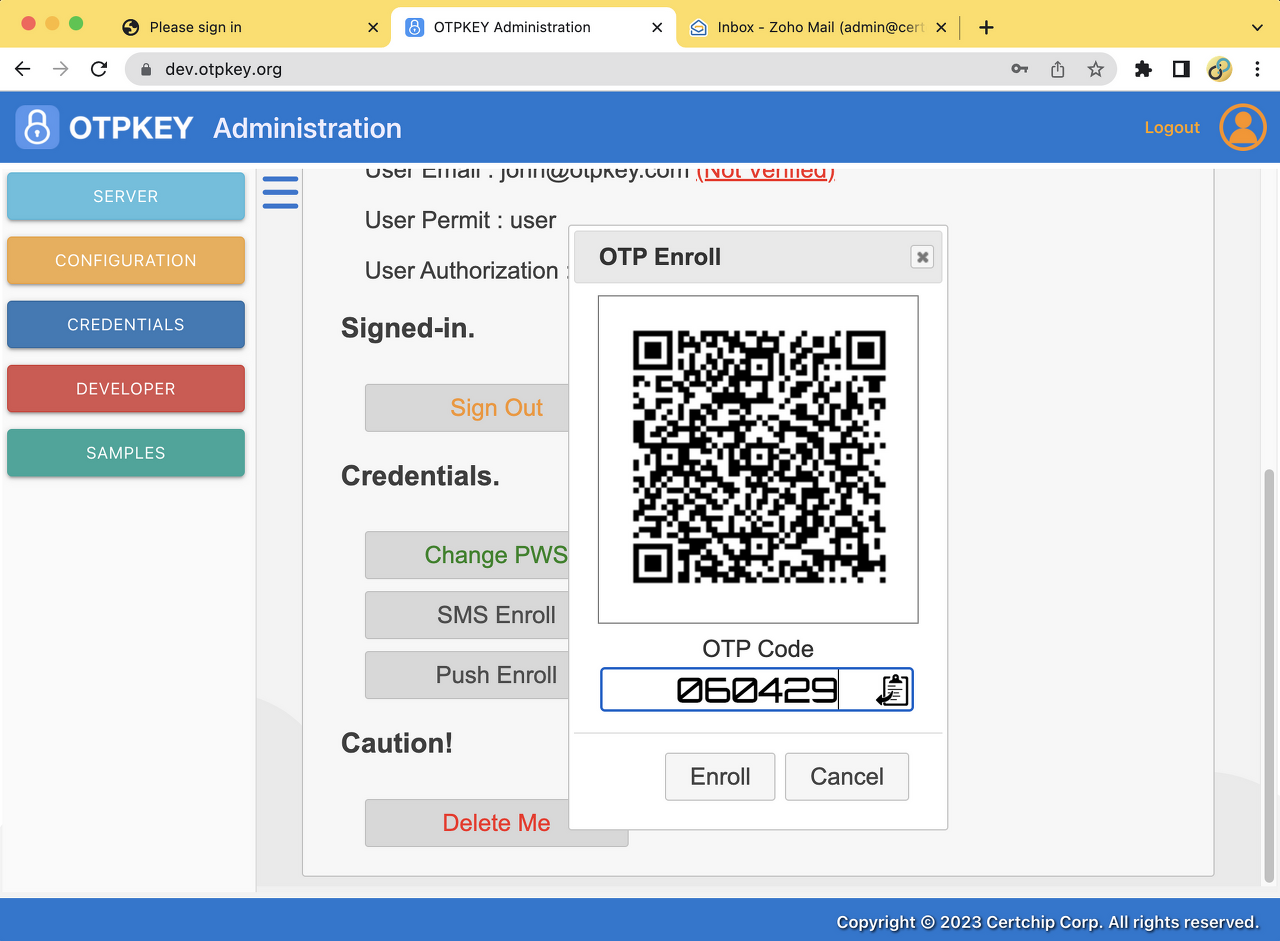Viewport: 1280px width, 941px height.
Task: Click the Caution! section heading
Action: pos(397,743)
